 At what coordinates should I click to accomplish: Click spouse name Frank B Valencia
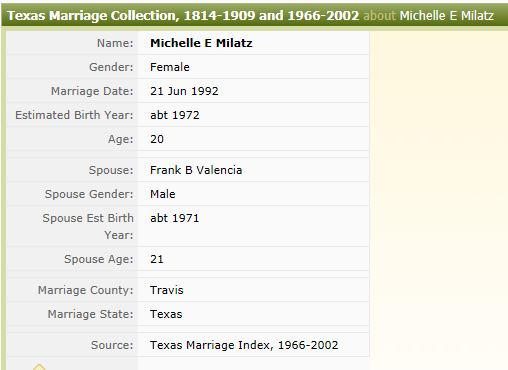[196, 170]
